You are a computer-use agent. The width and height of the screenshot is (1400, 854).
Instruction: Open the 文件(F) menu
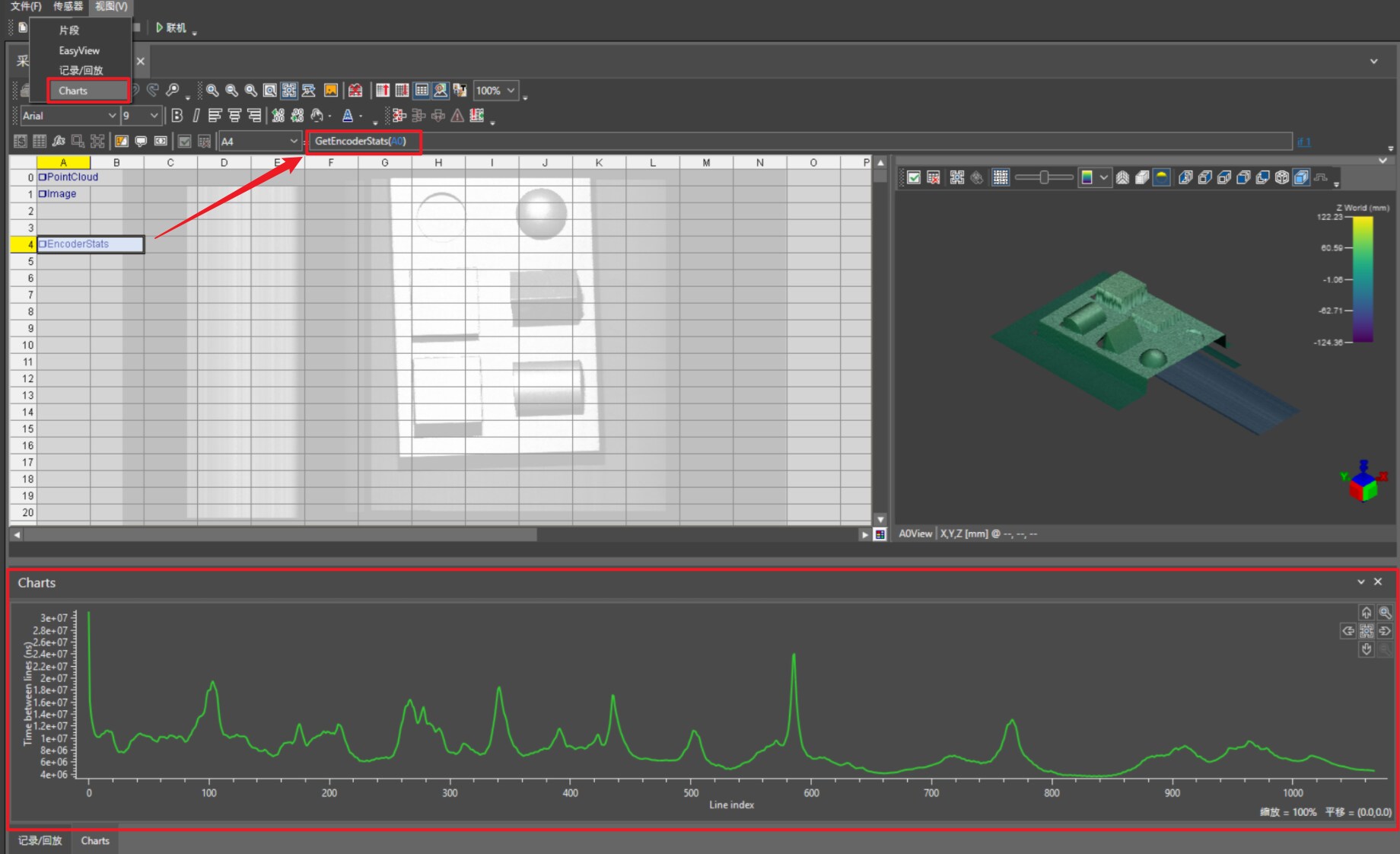[25, 6]
